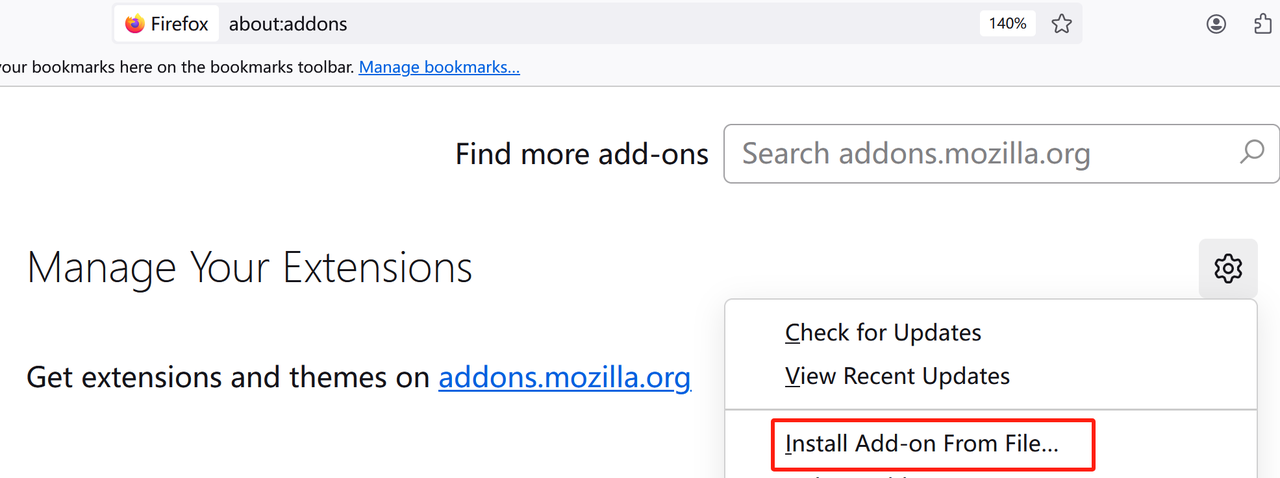The height and width of the screenshot is (478, 1280).
Task: Bookmark this page with the star icon
Action: click(1062, 24)
